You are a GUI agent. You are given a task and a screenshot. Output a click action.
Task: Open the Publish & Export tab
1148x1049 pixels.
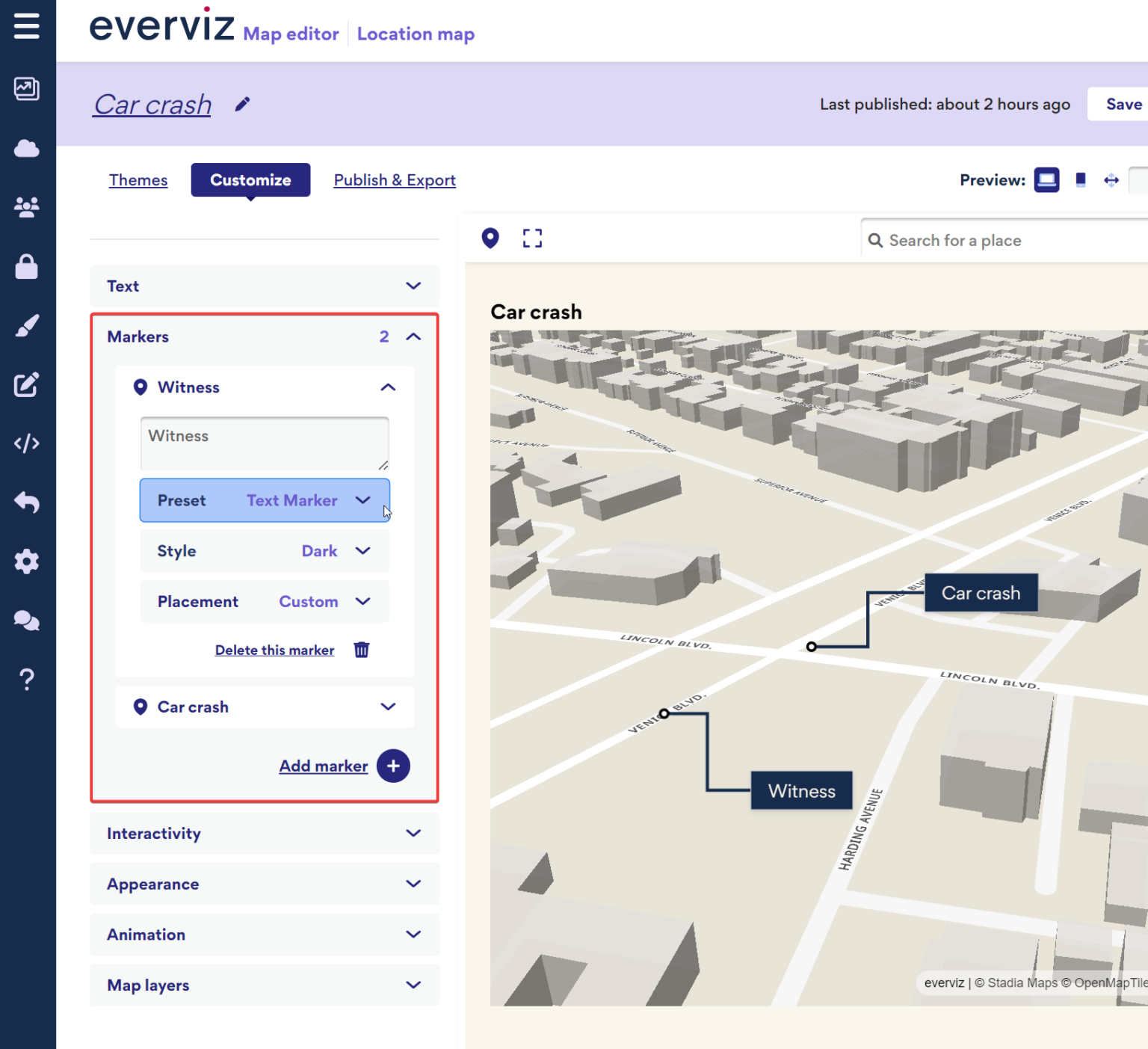point(395,179)
